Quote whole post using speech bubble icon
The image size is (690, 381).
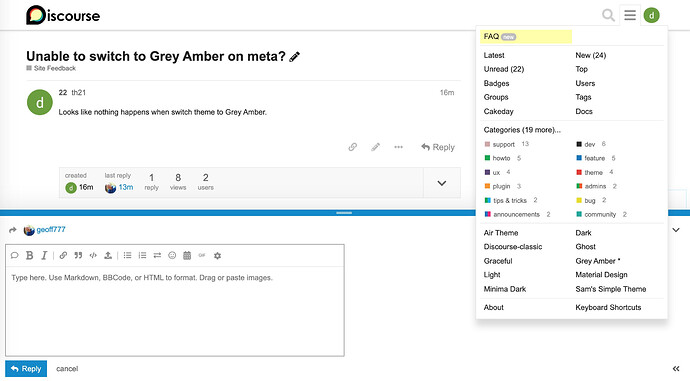(x=14, y=255)
